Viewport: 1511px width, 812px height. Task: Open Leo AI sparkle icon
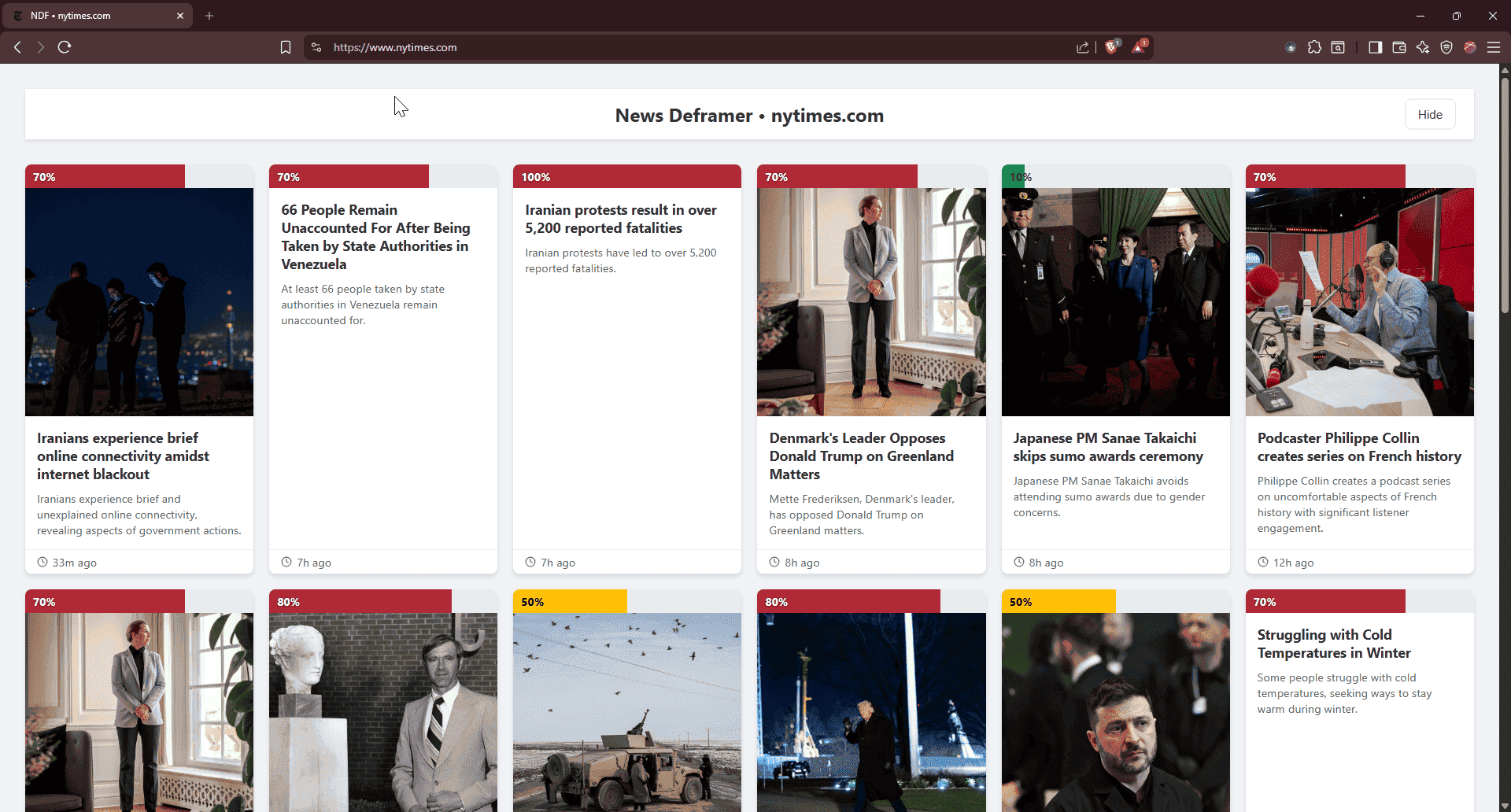(x=1422, y=47)
